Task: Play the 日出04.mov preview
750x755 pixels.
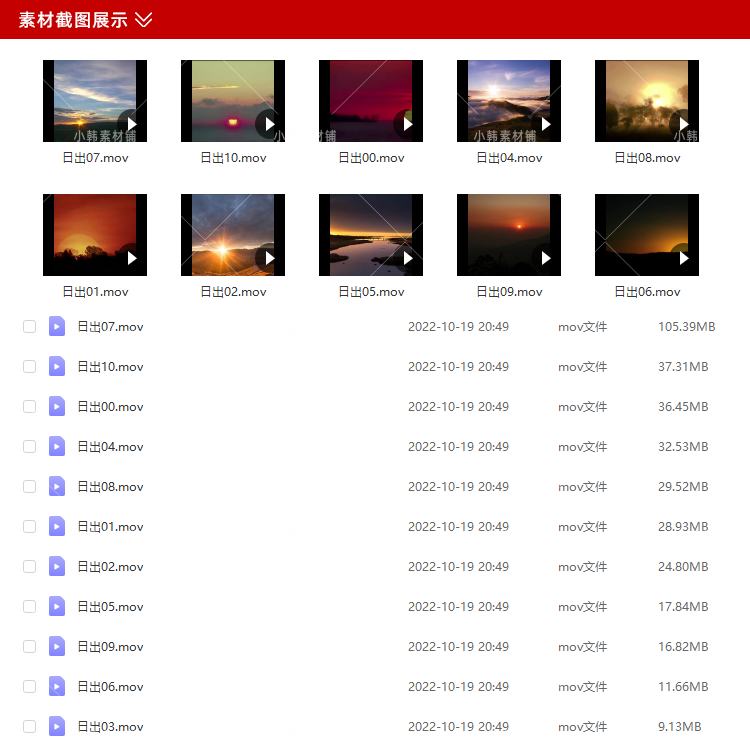Action: click(x=545, y=125)
